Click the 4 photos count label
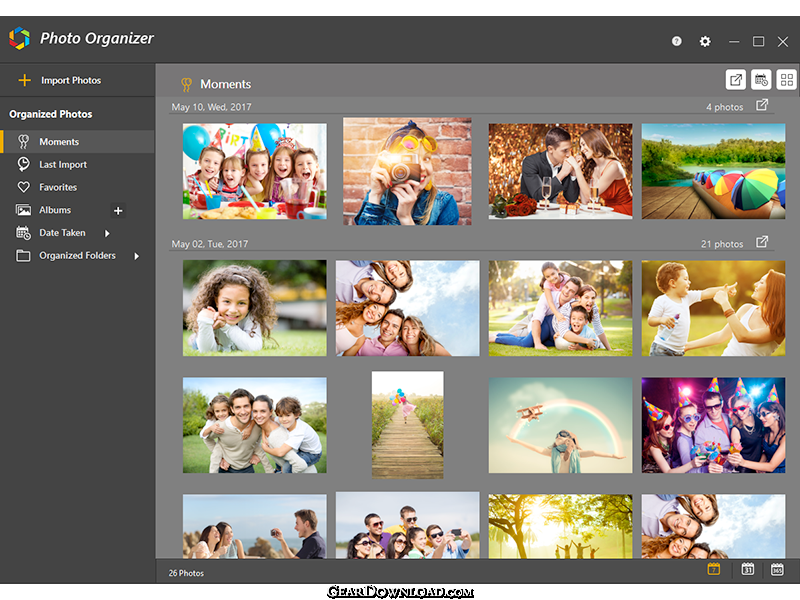800x600 pixels. click(724, 107)
